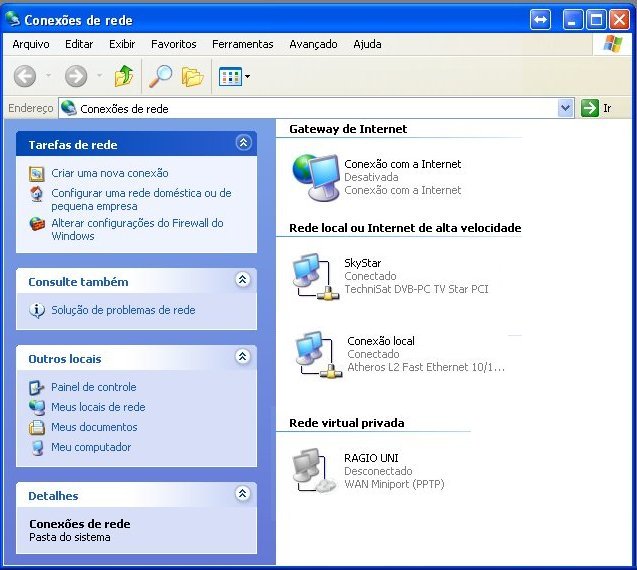Click Atheros L2 Fast Ethernet text
Image resolution: width=637 pixels, height=570 pixels.
(x=426, y=367)
